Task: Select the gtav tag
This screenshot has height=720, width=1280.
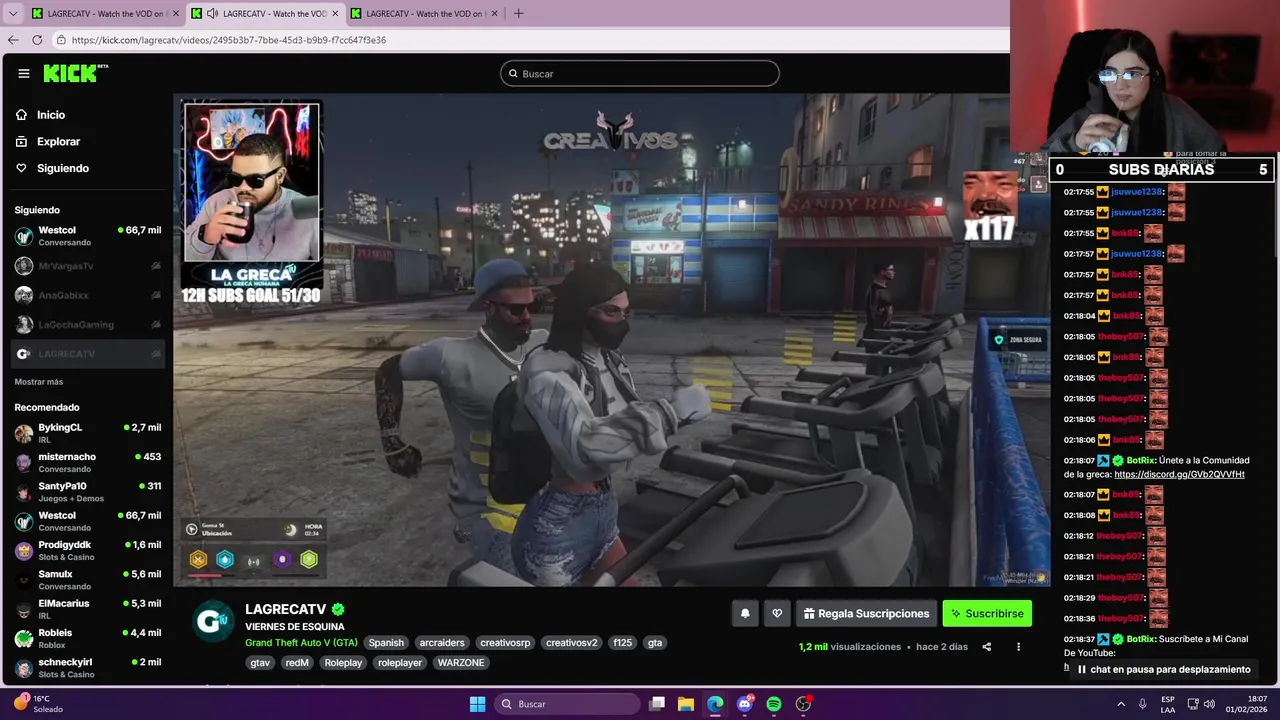Action: 260,663
